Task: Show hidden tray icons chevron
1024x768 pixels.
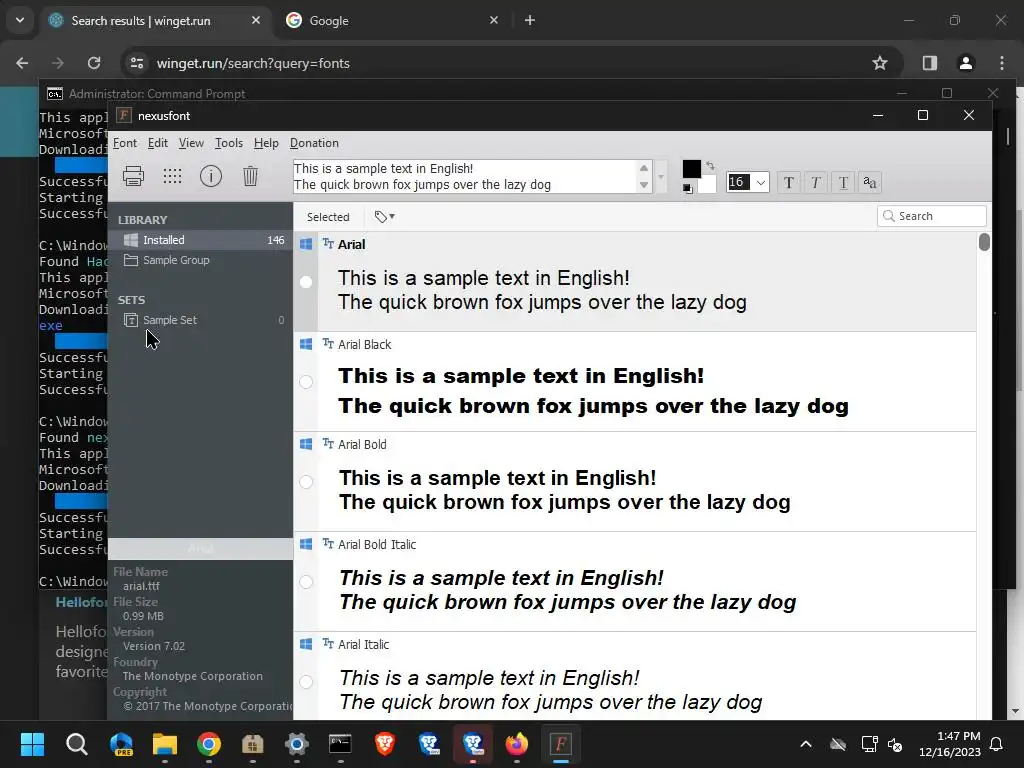Action: [x=806, y=744]
